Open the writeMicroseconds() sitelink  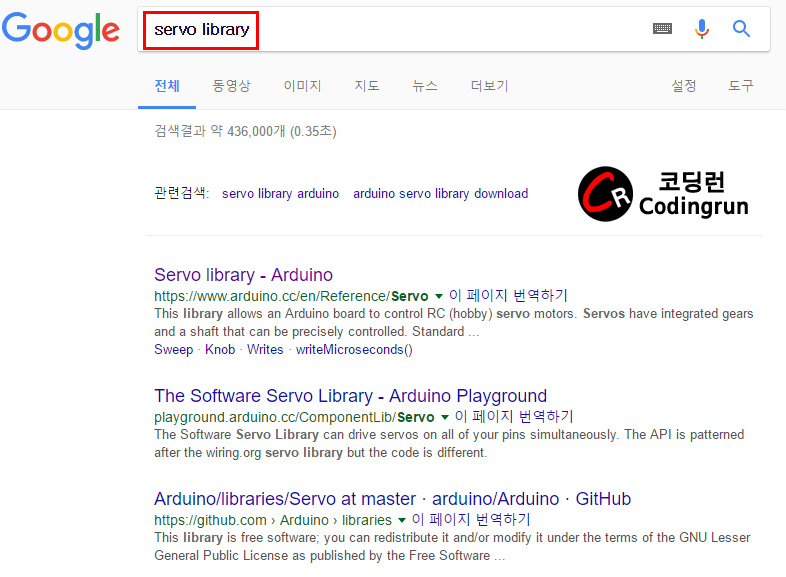coord(354,349)
